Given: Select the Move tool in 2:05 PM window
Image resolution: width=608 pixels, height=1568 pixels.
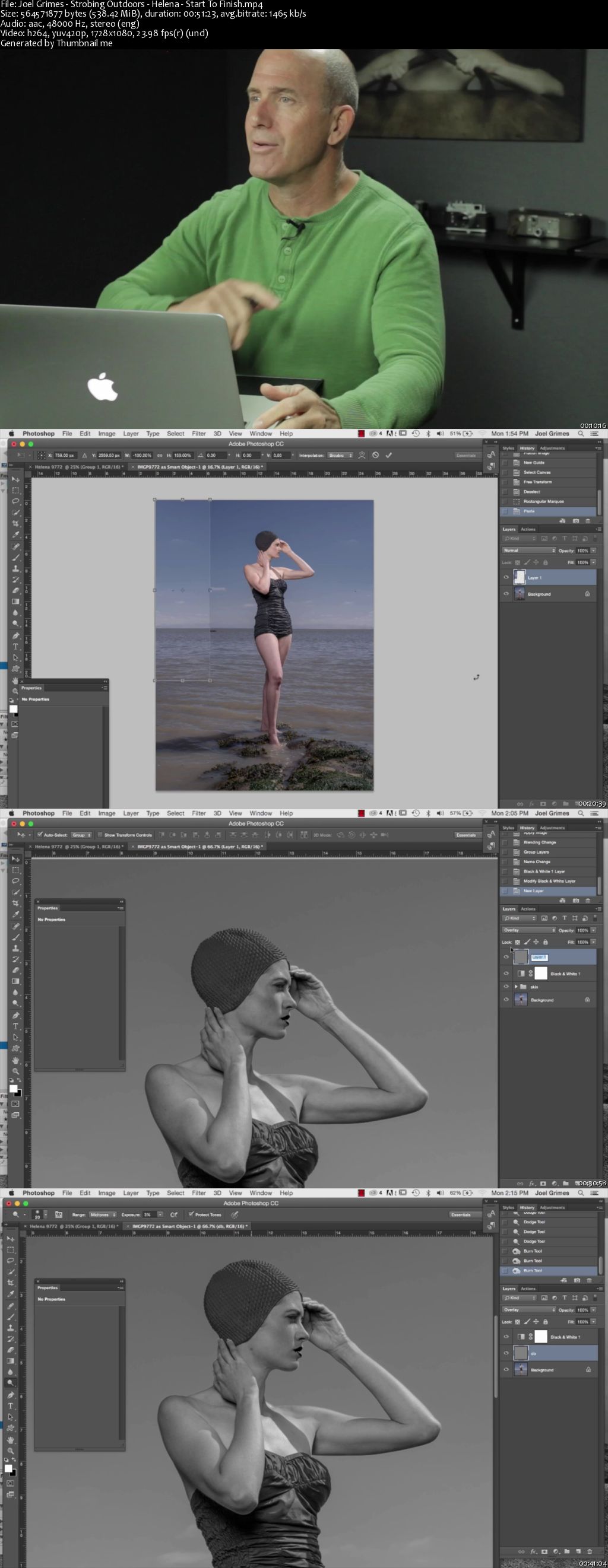Looking at the screenshot, I should coord(15,859).
